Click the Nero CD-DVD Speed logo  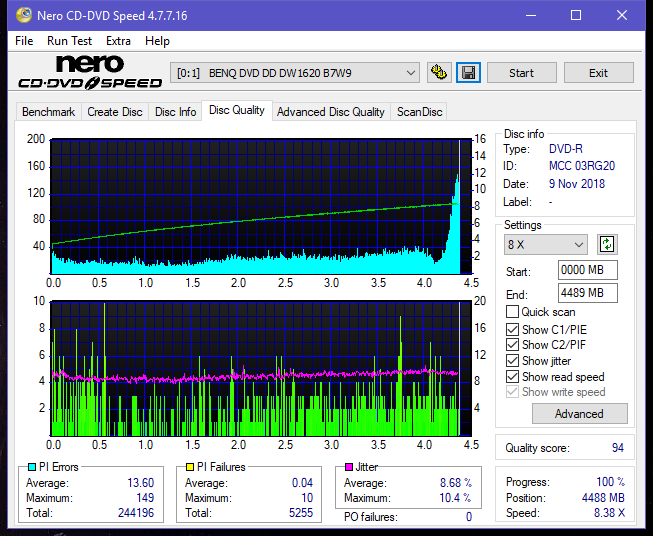pyautogui.click(x=90, y=73)
